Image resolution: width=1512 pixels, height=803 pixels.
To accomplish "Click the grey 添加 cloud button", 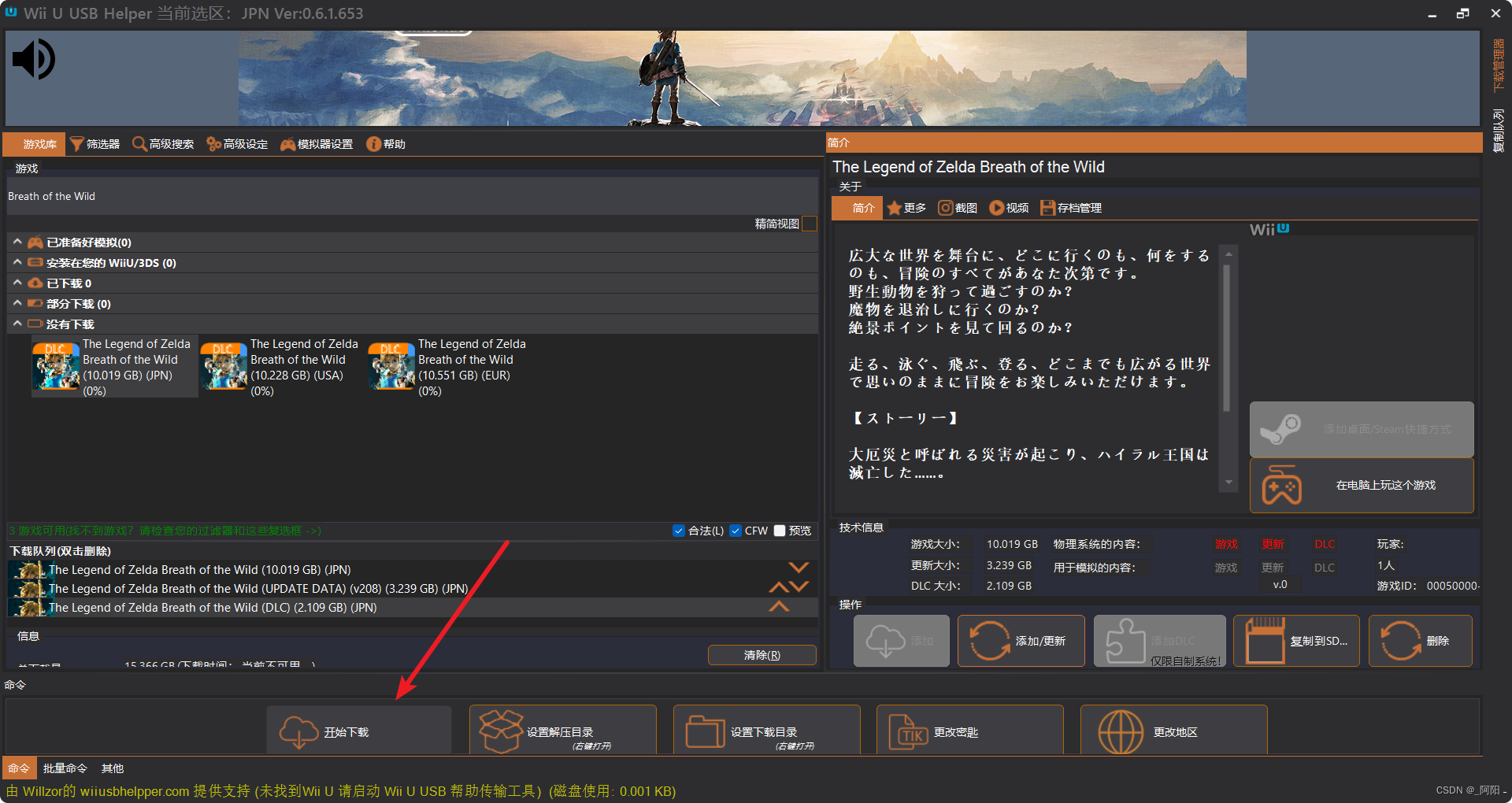I will (902, 641).
